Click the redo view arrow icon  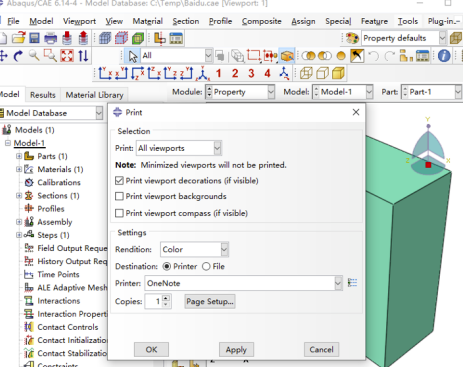tap(389, 56)
